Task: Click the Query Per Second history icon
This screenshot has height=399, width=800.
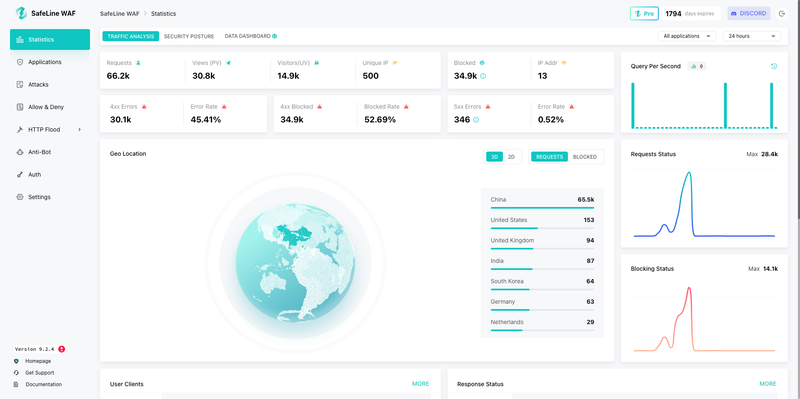Action: coord(774,66)
